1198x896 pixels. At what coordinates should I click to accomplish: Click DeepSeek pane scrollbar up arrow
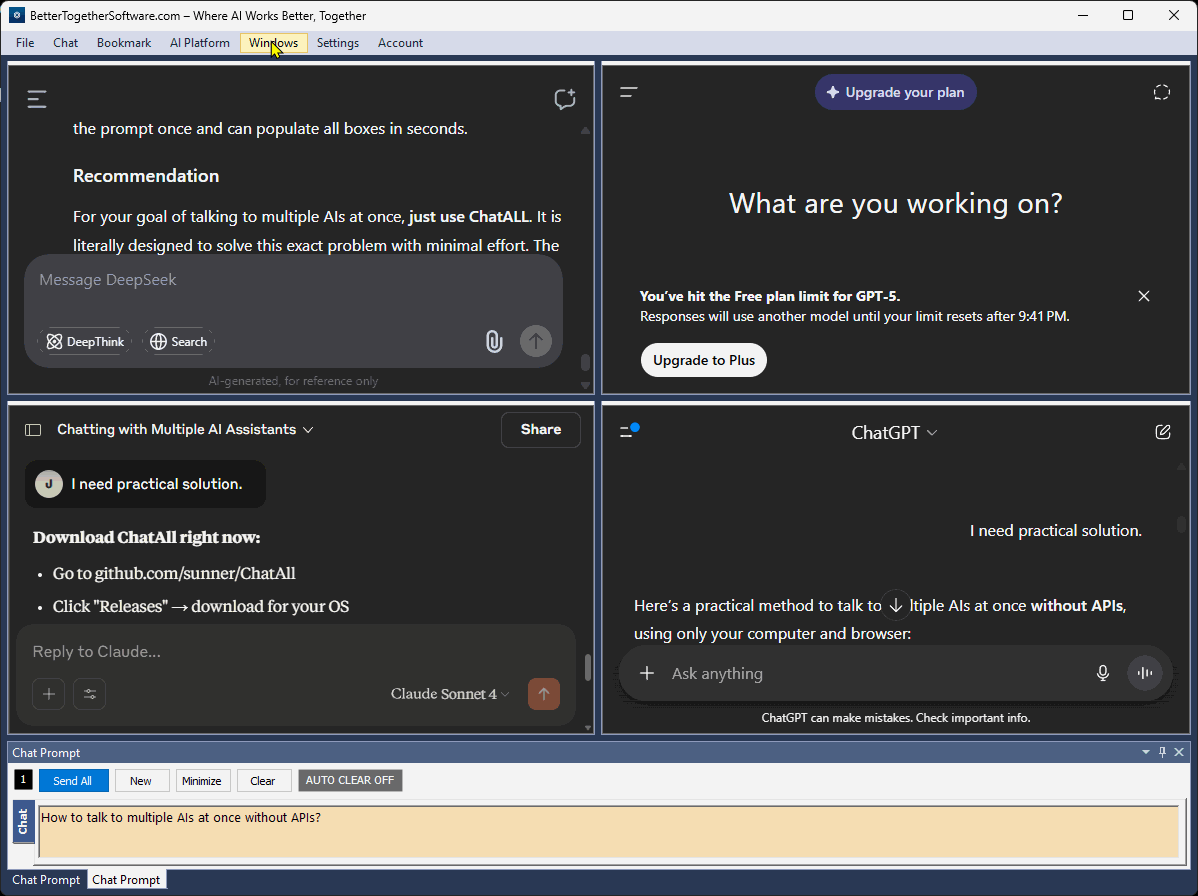pyautogui.click(x=585, y=131)
